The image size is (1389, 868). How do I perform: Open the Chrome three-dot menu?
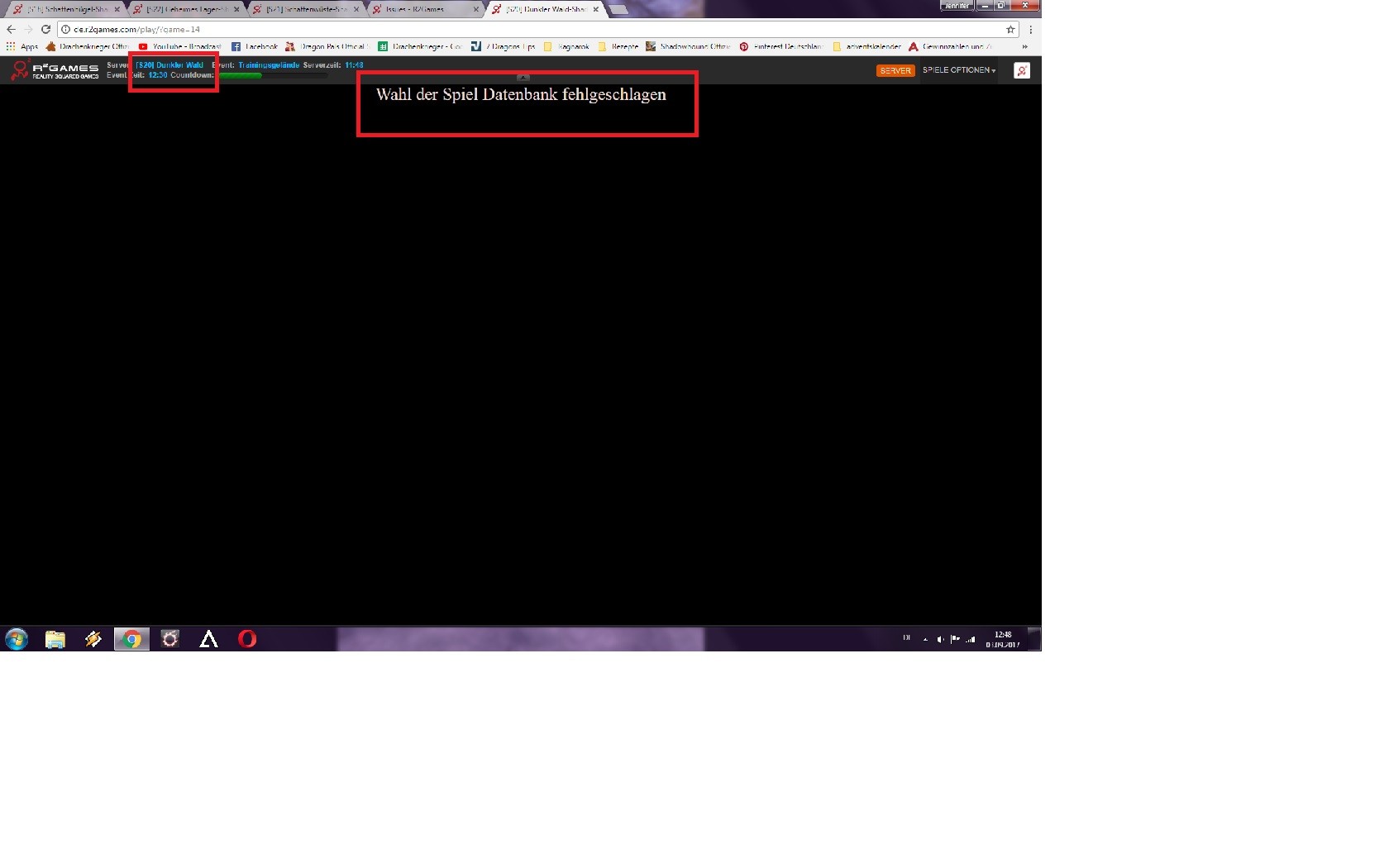[1030, 29]
